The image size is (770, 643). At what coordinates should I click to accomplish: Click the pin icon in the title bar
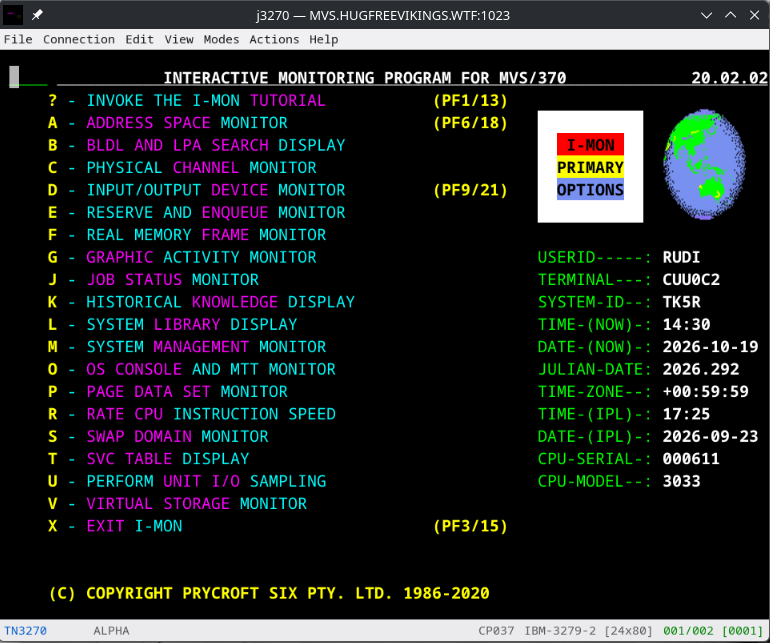click(37, 15)
